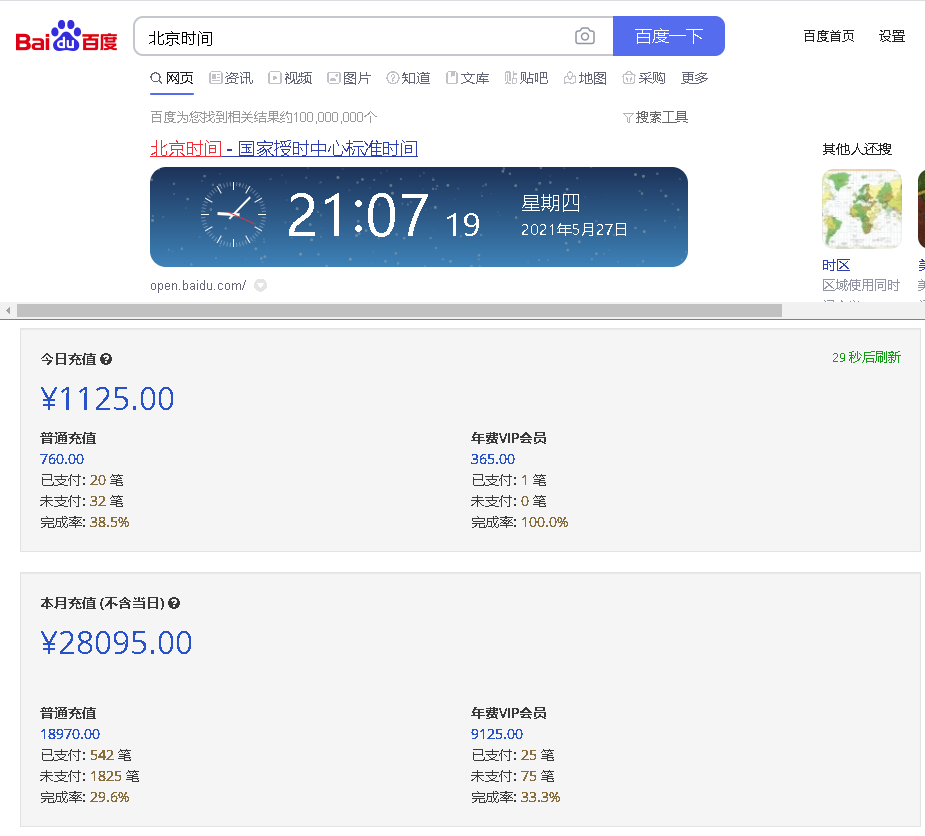The width and height of the screenshot is (925, 836).
Task: Click dropdown arrow beside open.baidu.com
Action: tap(260, 286)
